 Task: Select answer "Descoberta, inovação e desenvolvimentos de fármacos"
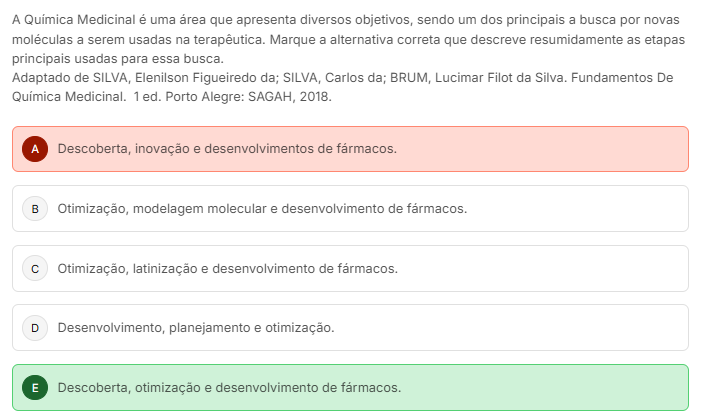227,149
